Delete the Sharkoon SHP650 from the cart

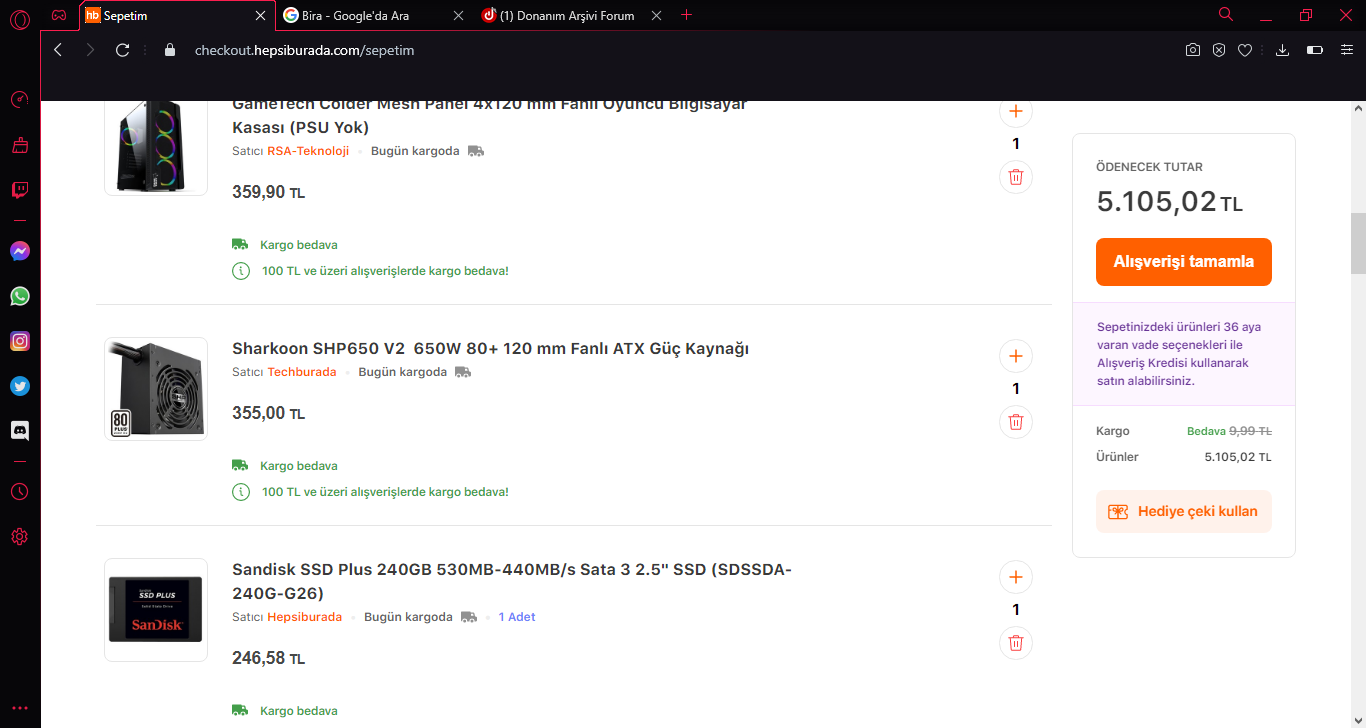click(1016, 422)
